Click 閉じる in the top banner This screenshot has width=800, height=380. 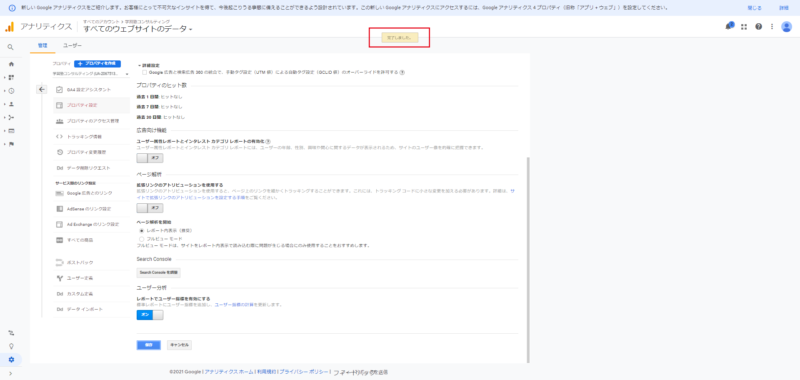click(754, 8)
